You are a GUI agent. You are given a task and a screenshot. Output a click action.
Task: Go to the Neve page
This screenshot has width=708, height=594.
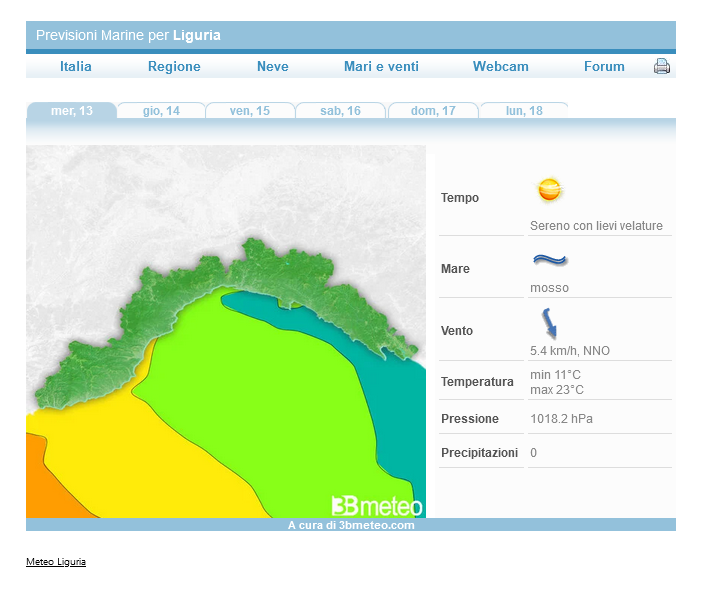(x=272, y=67)
